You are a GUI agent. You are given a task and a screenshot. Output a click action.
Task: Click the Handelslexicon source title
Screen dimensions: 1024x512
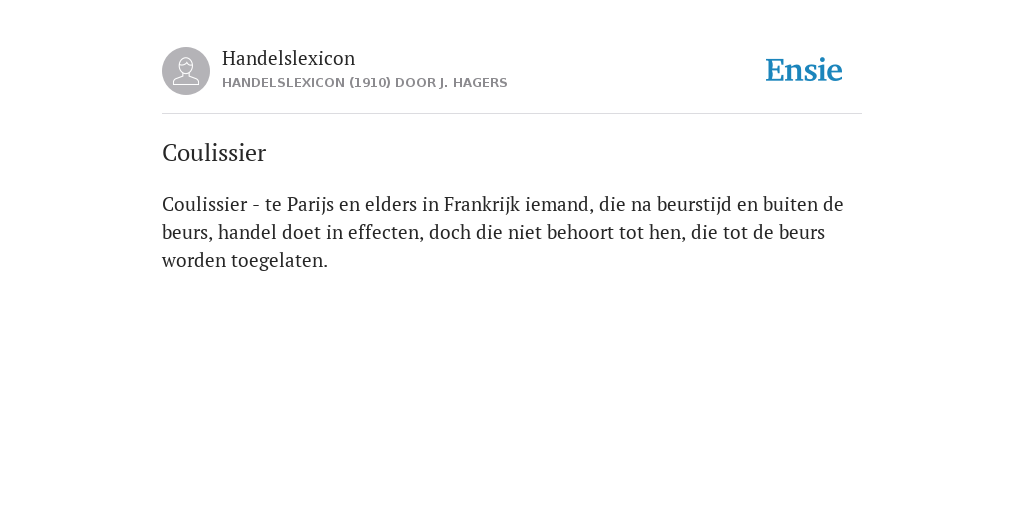(x=289, y=58)
